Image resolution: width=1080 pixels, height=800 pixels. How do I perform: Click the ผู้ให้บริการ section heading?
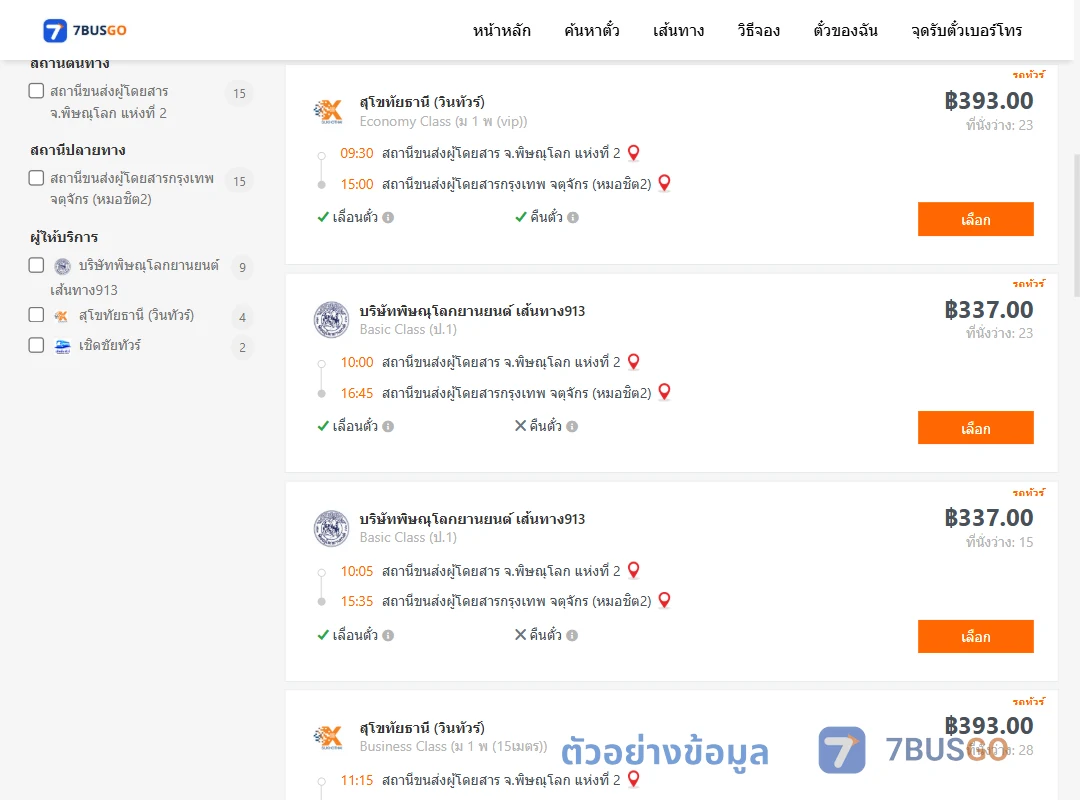click(x=64, y=237)
